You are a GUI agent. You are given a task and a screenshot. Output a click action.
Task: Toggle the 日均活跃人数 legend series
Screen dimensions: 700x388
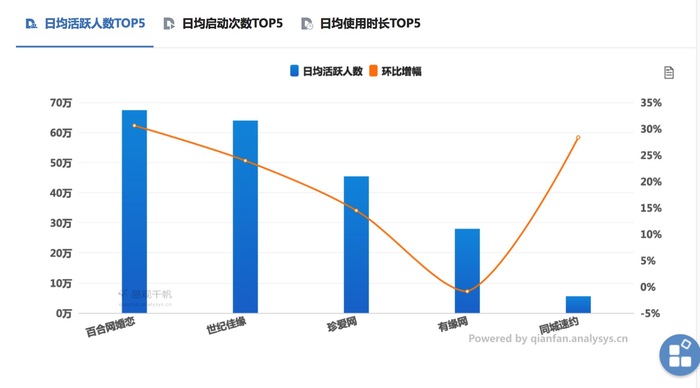326,71
